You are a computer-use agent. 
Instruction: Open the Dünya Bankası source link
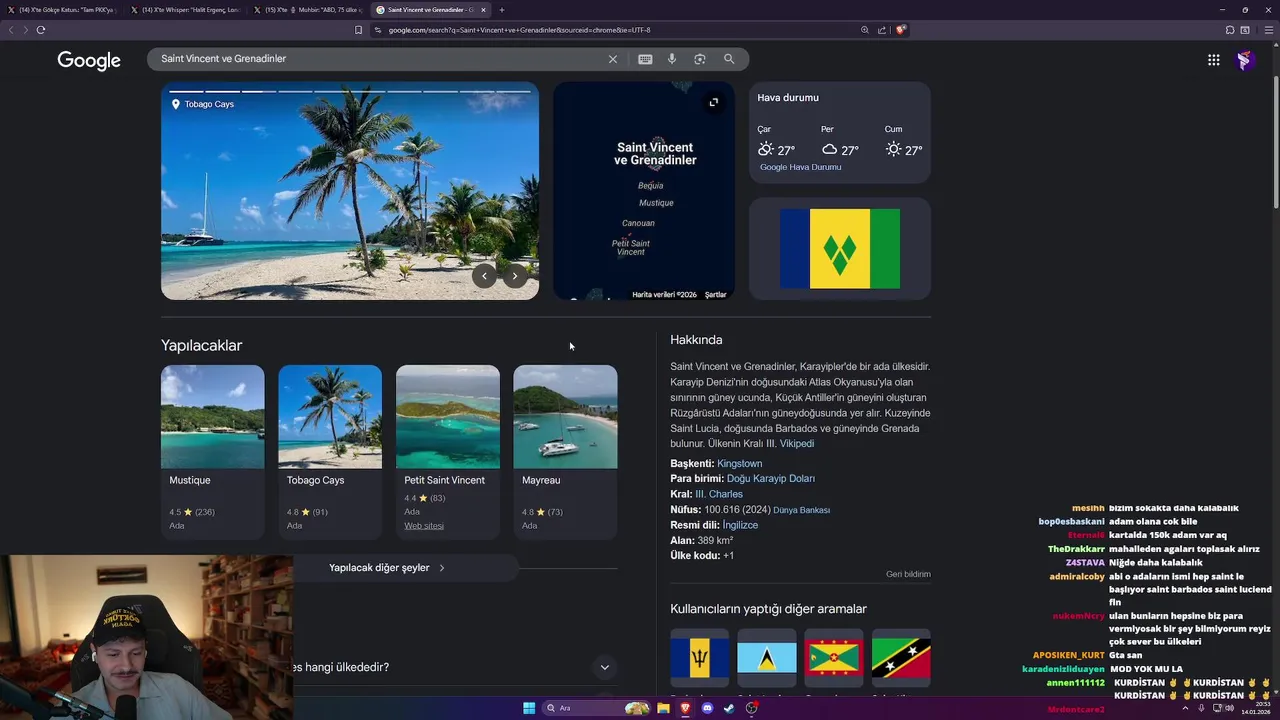click(801, 510)
